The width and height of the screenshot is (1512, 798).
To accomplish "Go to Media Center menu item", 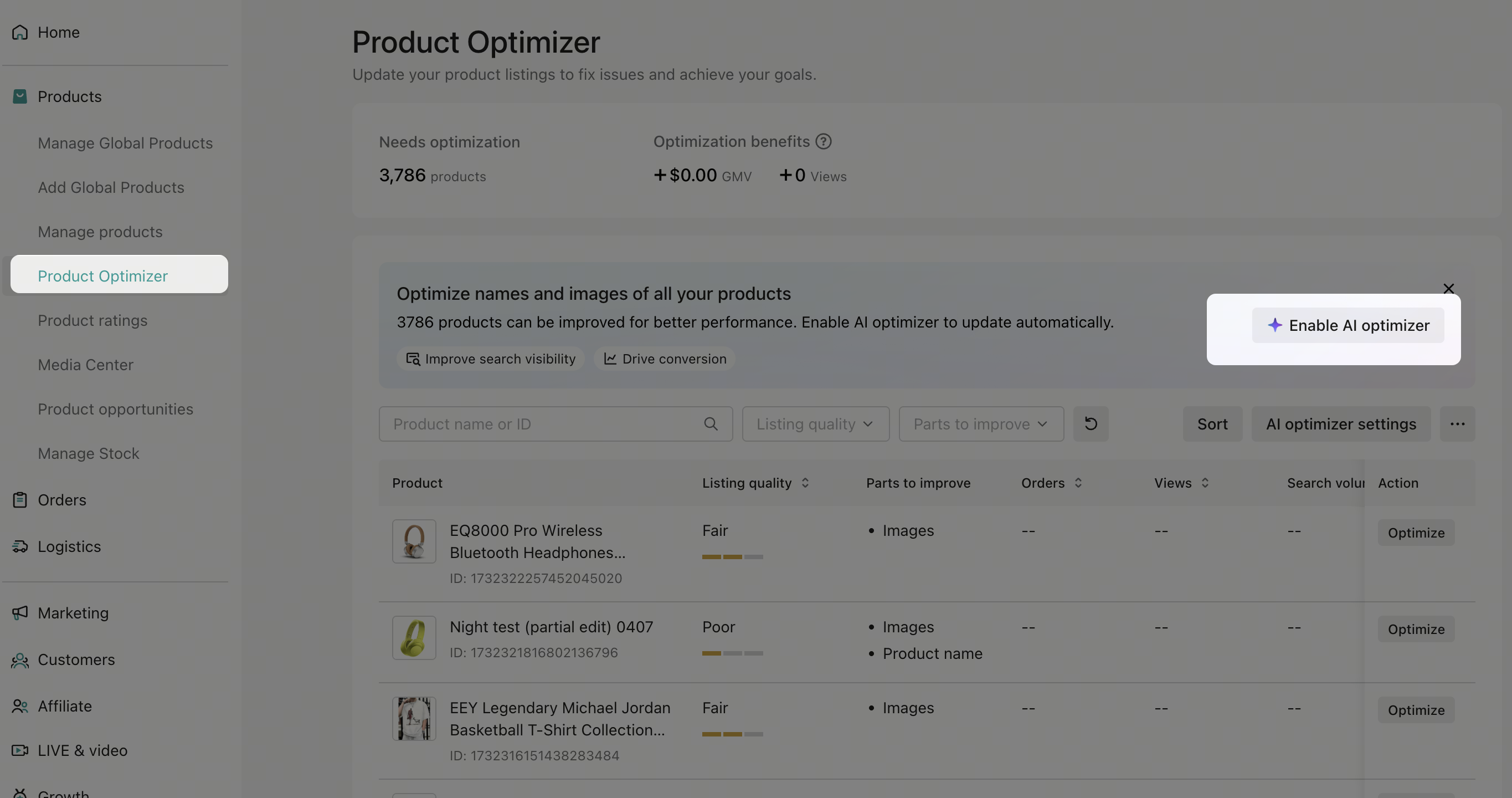I will (86, 365).
